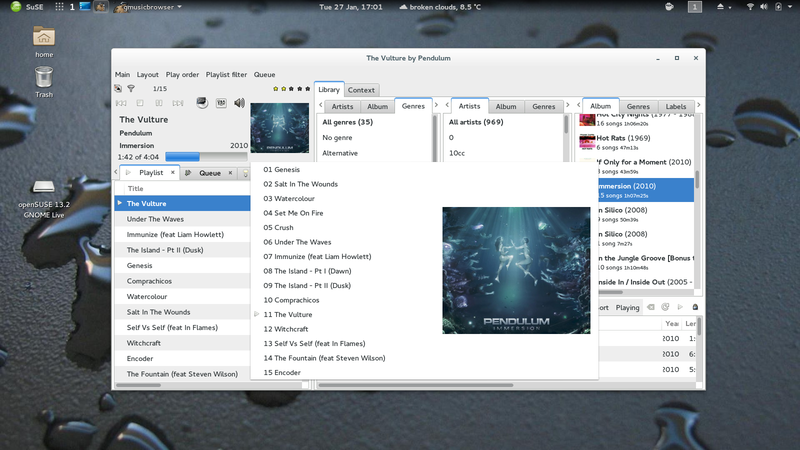
Task: Click the small album cover in the player panel
Action: [280, 128]
